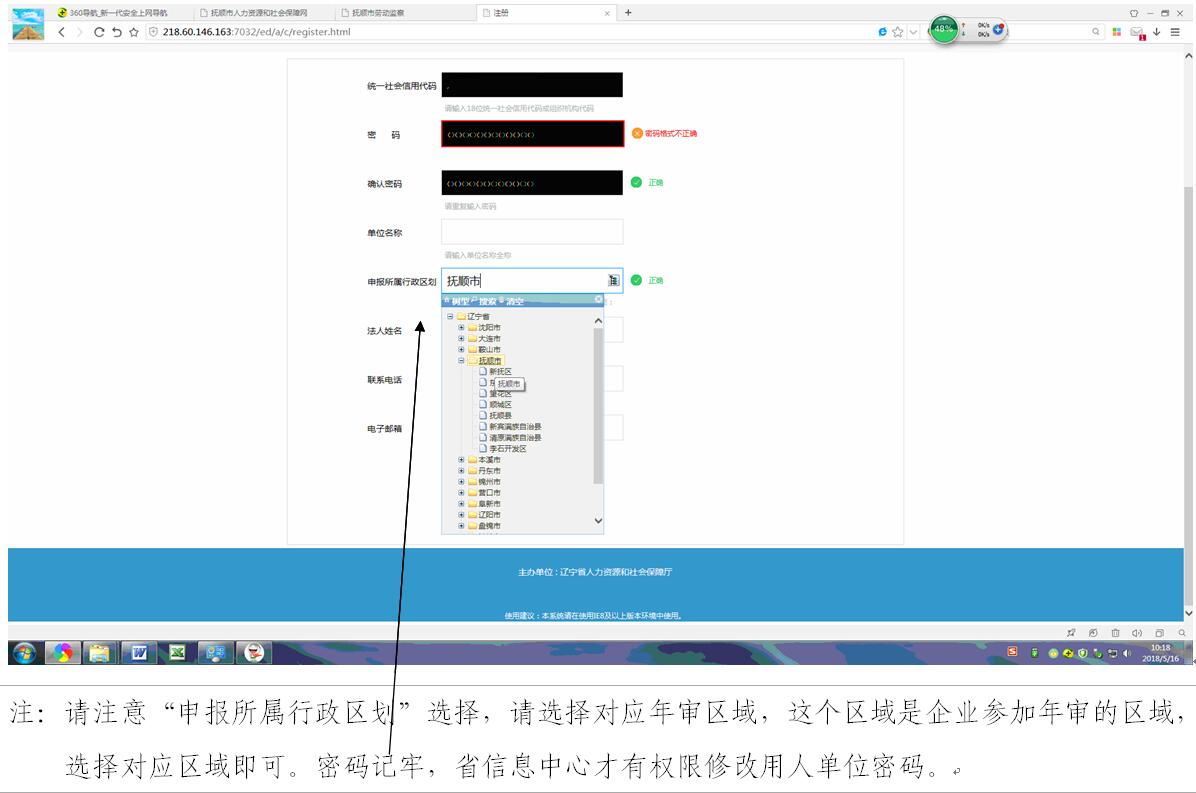Open the browser hamburger menu
Image resolution: width=1196 pixels, height=793 pixels.
point(1175,32)
